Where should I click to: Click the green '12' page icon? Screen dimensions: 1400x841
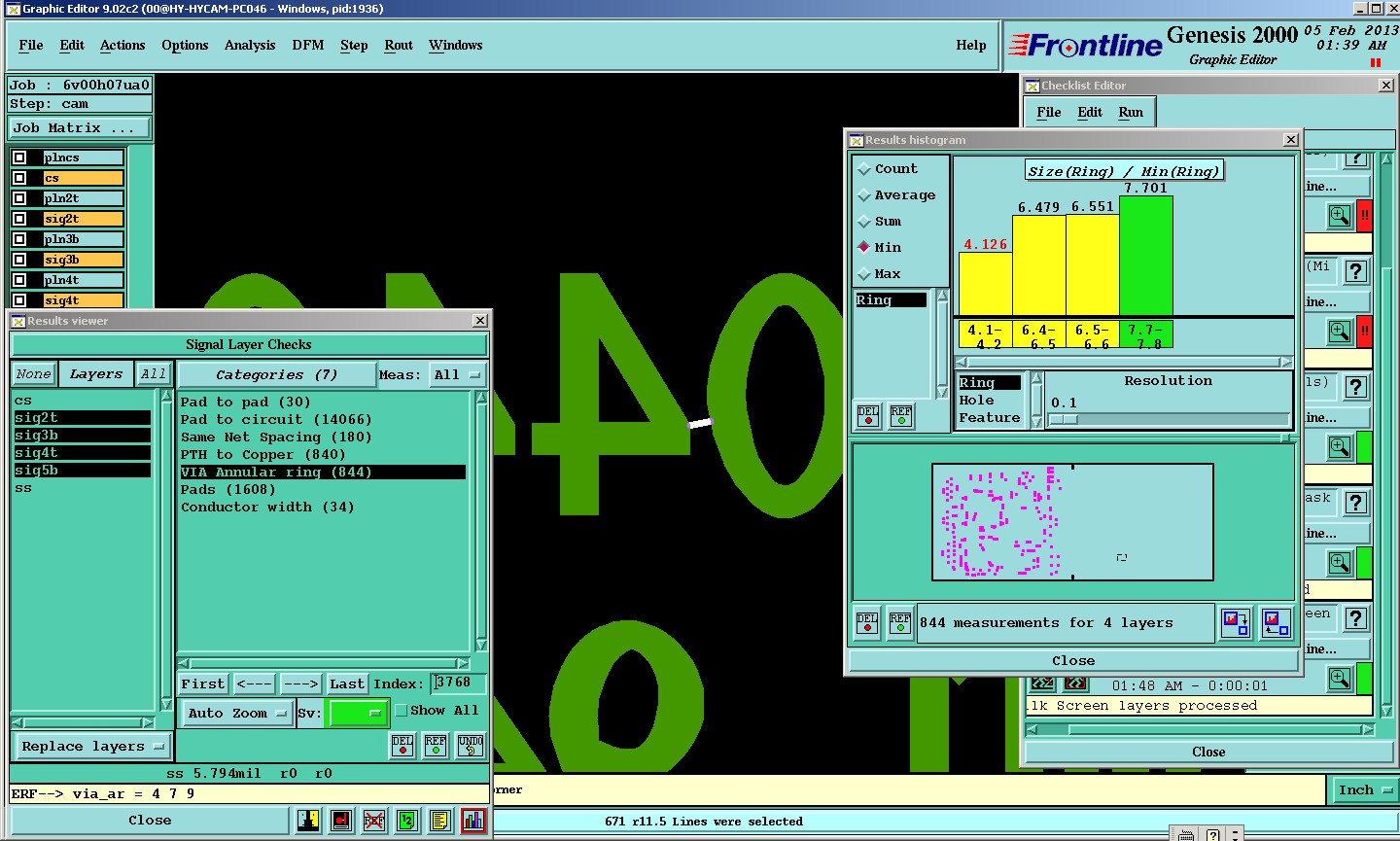406,821
